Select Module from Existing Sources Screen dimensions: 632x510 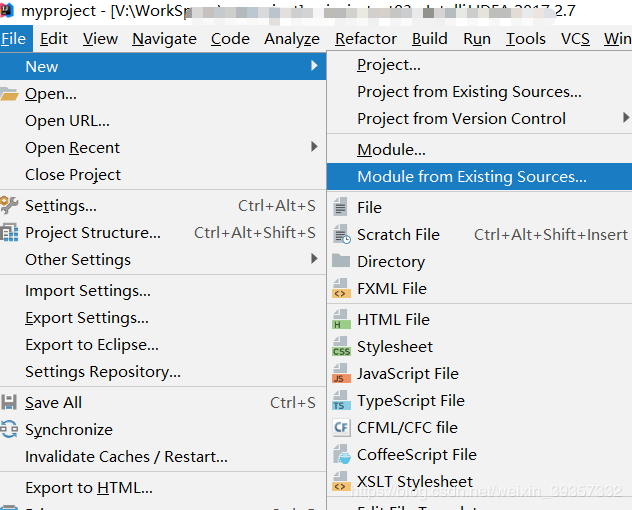(471, 177)
